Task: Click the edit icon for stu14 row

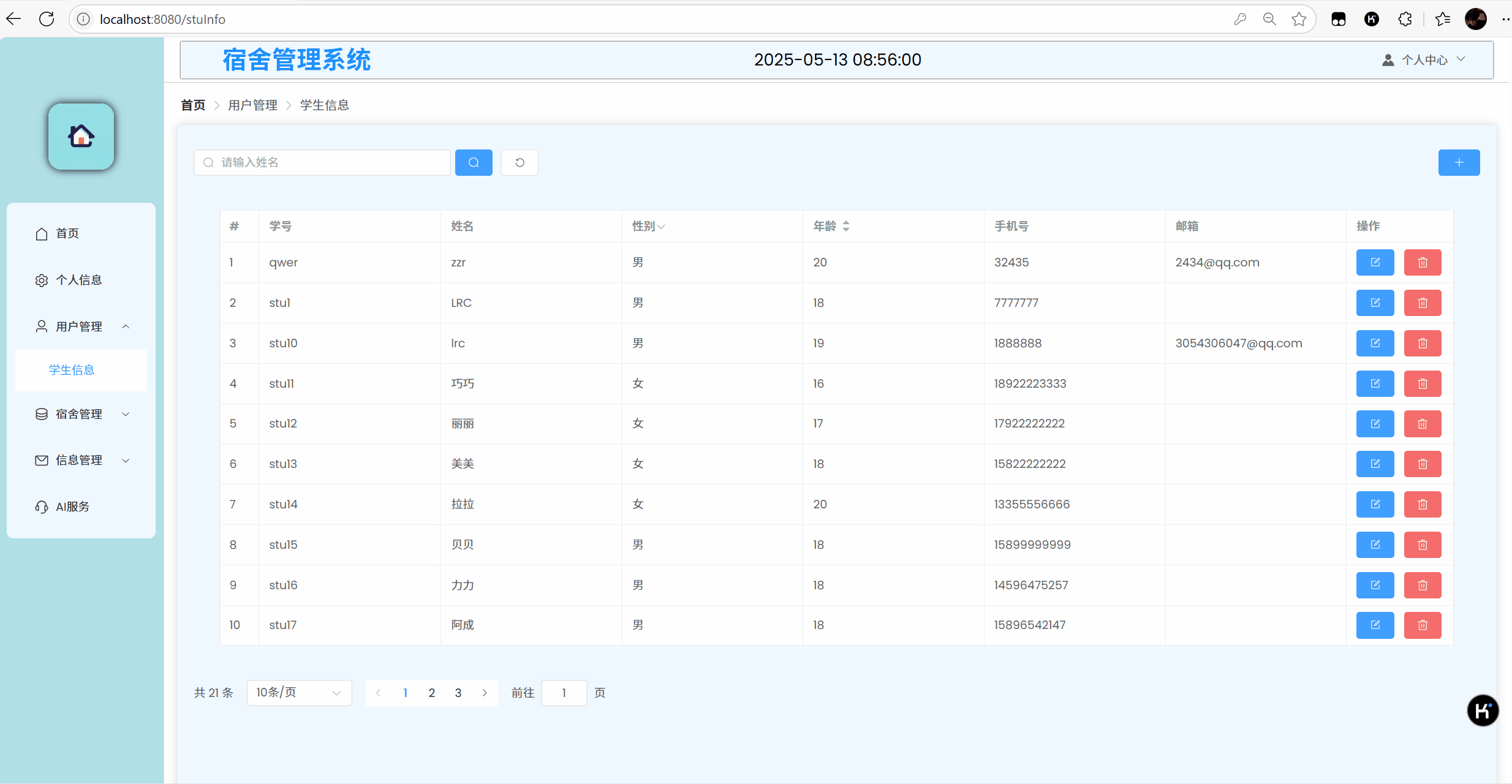Action: pos(1375,504)
